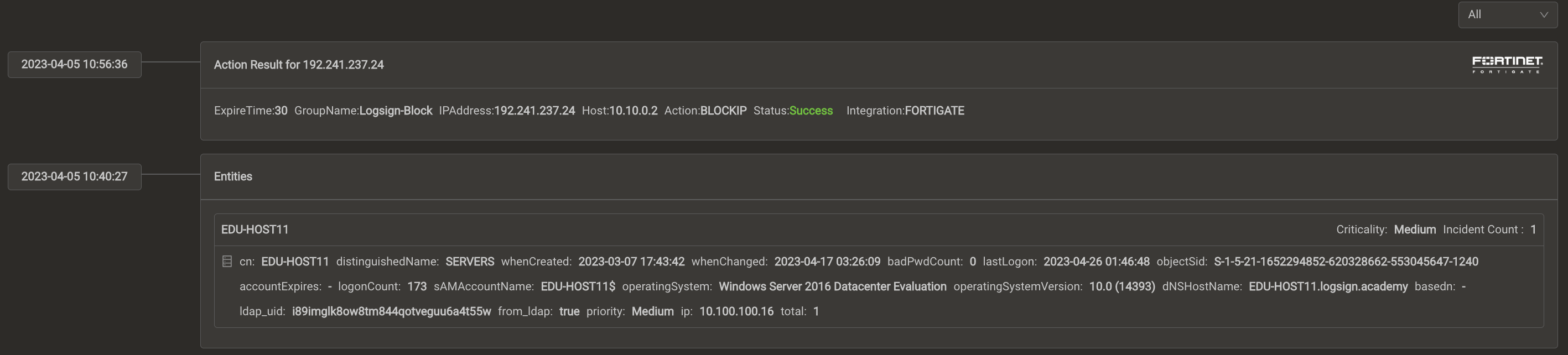Screen dimensions: 1568x355
Task: Click the Host value 10.10.0.2
Action: 633,111
